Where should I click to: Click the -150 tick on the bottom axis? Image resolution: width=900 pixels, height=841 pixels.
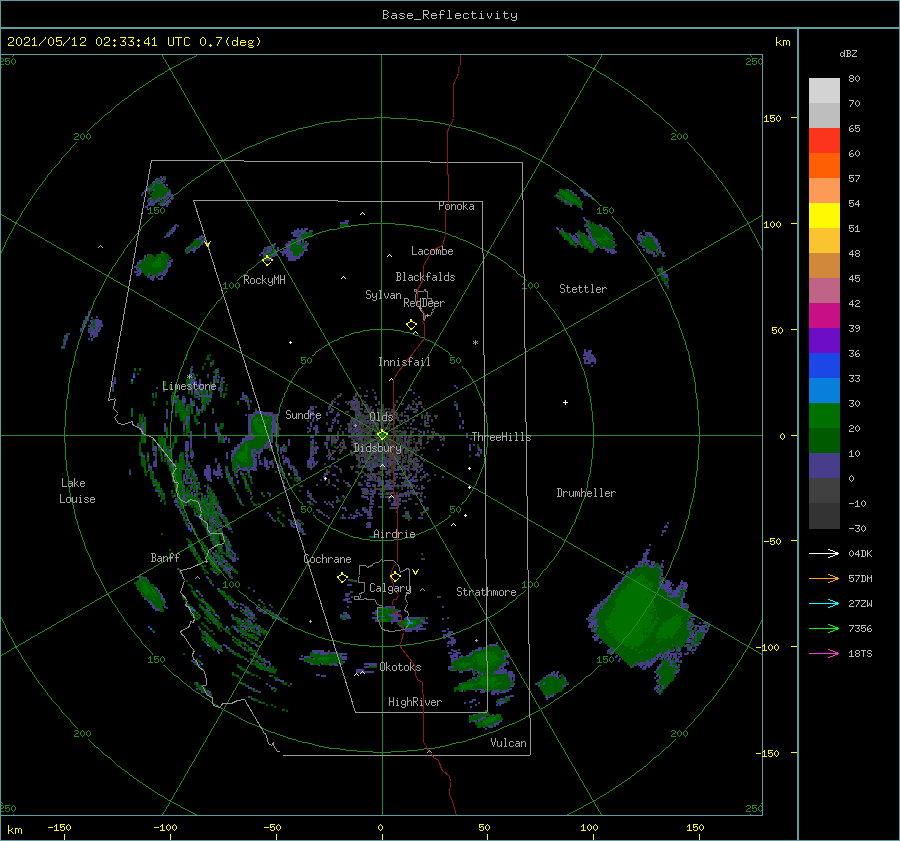[x=59, y=828]
